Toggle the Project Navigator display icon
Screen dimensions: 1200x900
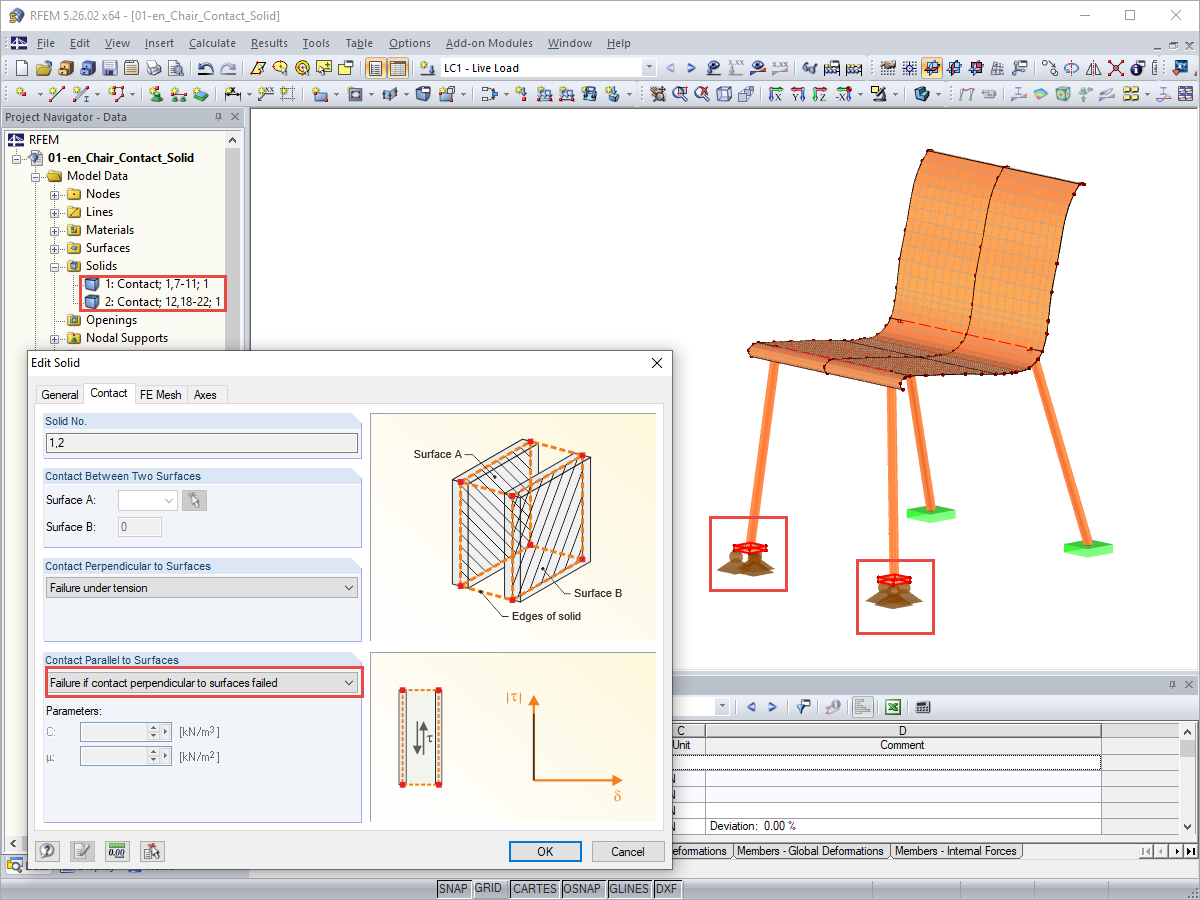tap(376, 68)
